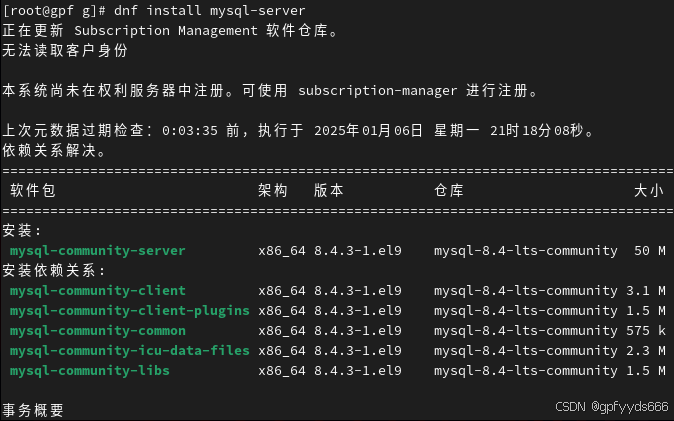674x421 pixels.
Task: Click the mysql-community-libs package name
Action: tap(89, 371)
